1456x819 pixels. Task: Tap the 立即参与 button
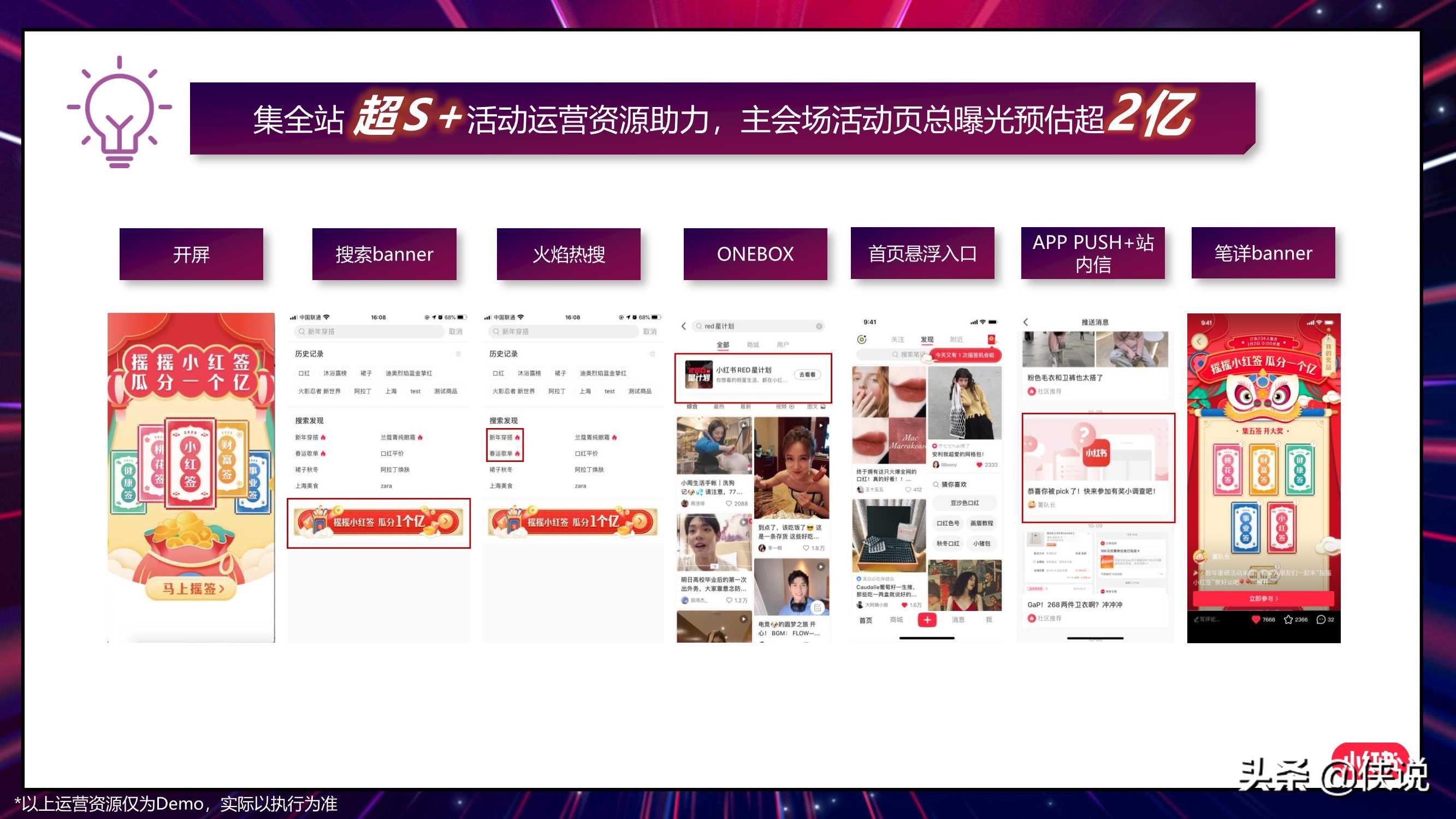pos(1263,598)
